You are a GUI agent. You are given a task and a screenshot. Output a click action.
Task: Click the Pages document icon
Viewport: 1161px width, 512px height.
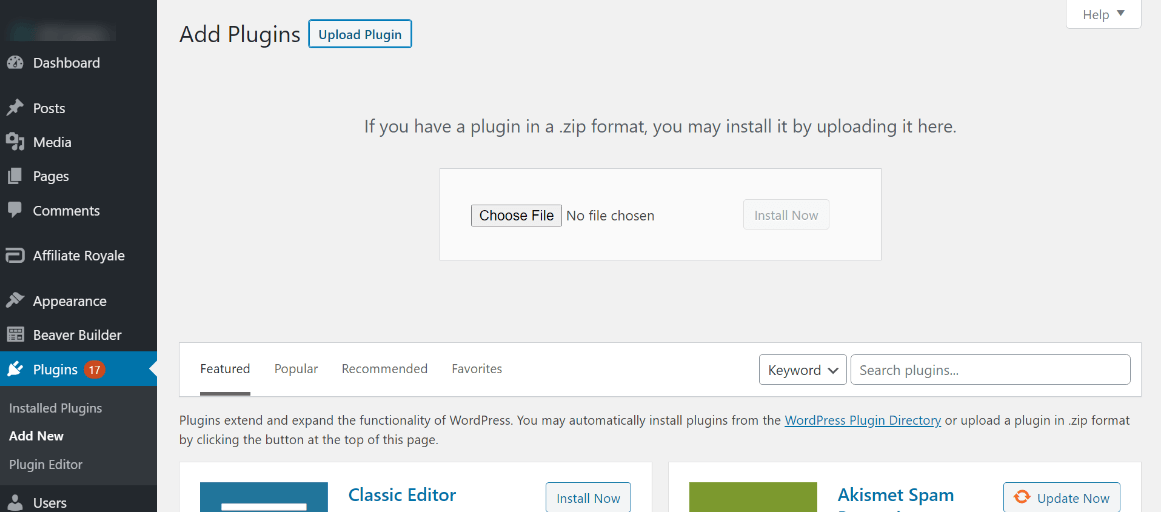click(x=15, y=176)
